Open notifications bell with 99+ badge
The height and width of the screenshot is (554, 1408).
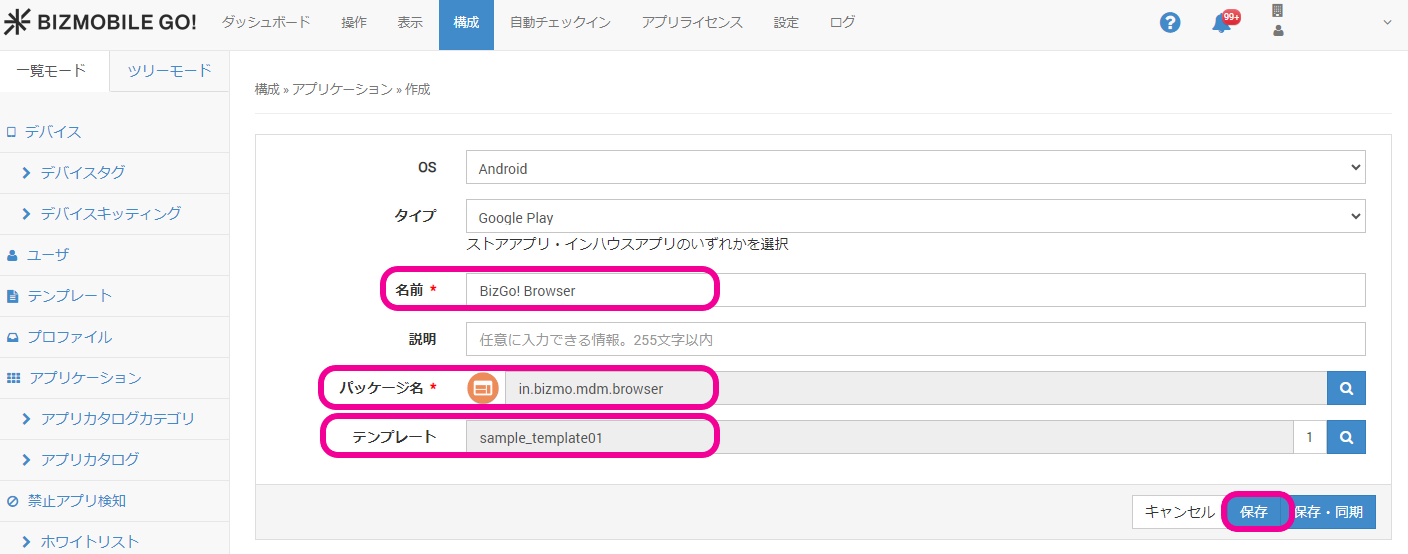click(x=1222, y=23)
